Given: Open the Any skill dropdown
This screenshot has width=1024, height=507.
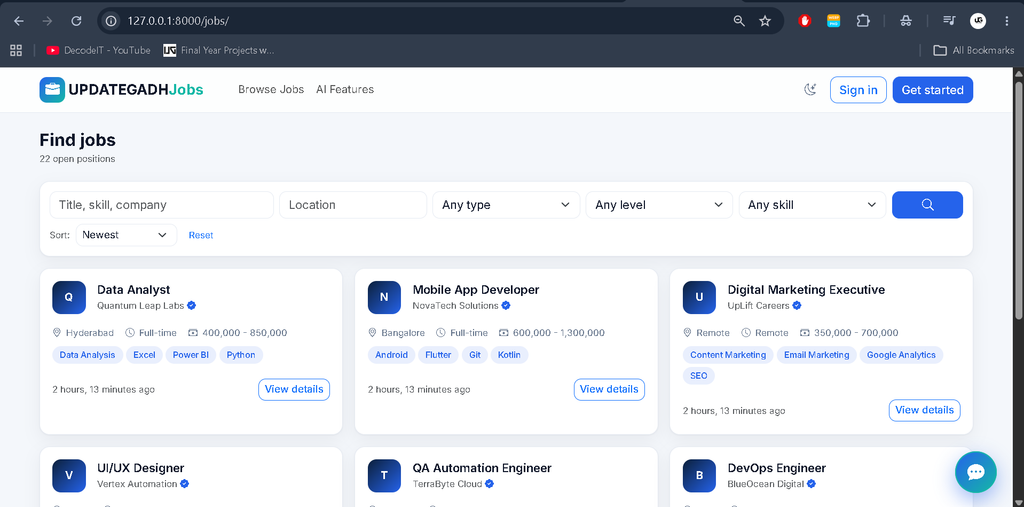Looking at the screenshot, I should 812,204.
